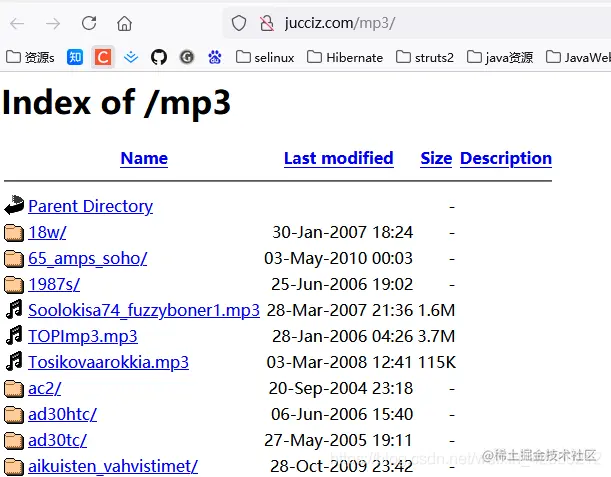Open the Hibernate bookmark folder
The height and width of the screenshot is (477, 611).
[345, 57]
